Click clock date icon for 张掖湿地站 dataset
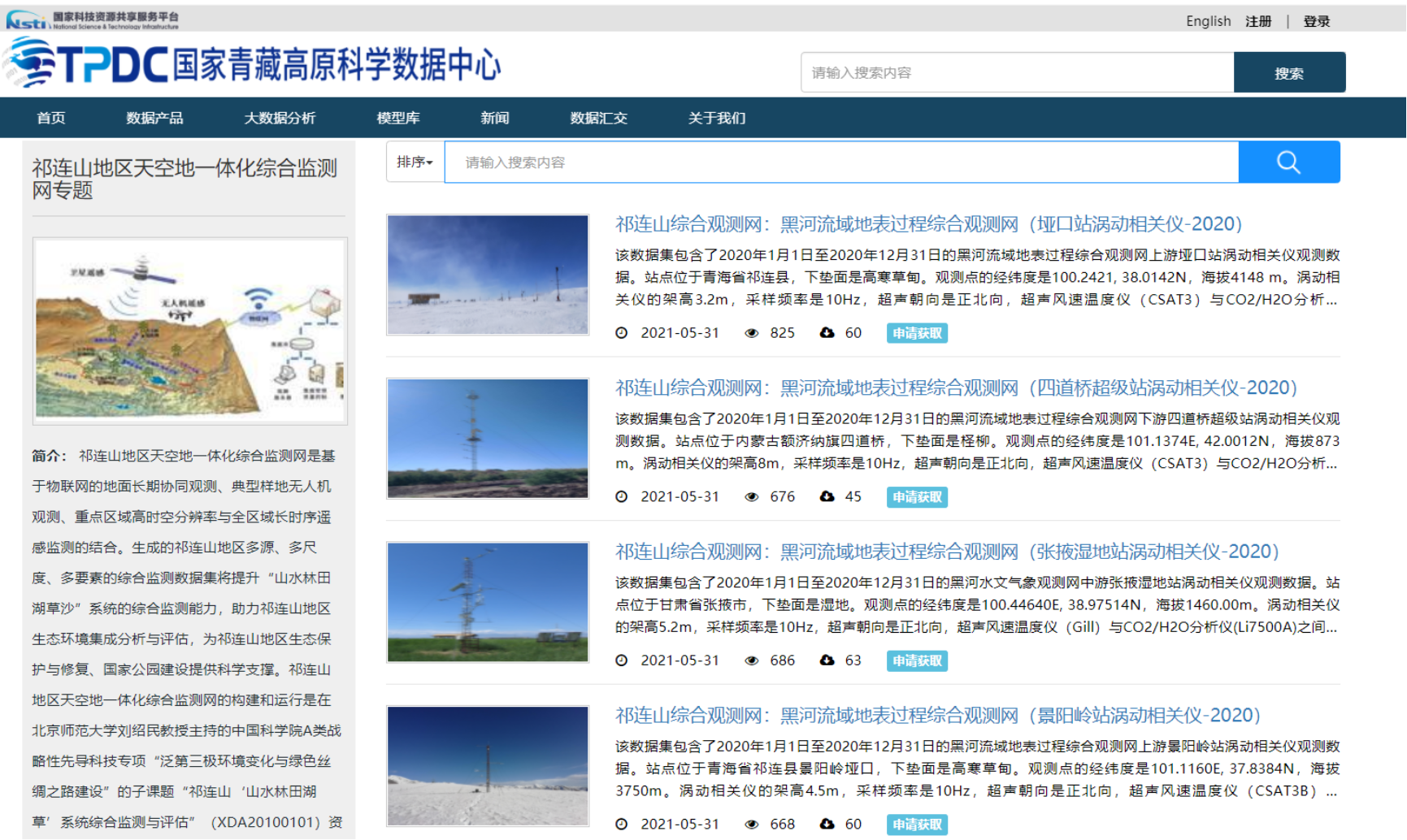This screenshot has height=840, width=1407. (x=622, y=660)
